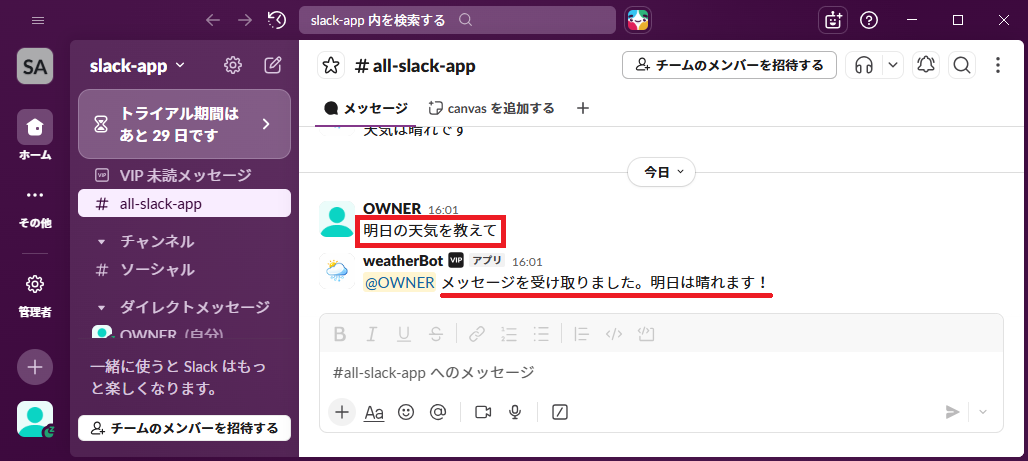Screen dimensions: 1028x461
Task: Open send options dropdown arrow
Action: (983, 412)
